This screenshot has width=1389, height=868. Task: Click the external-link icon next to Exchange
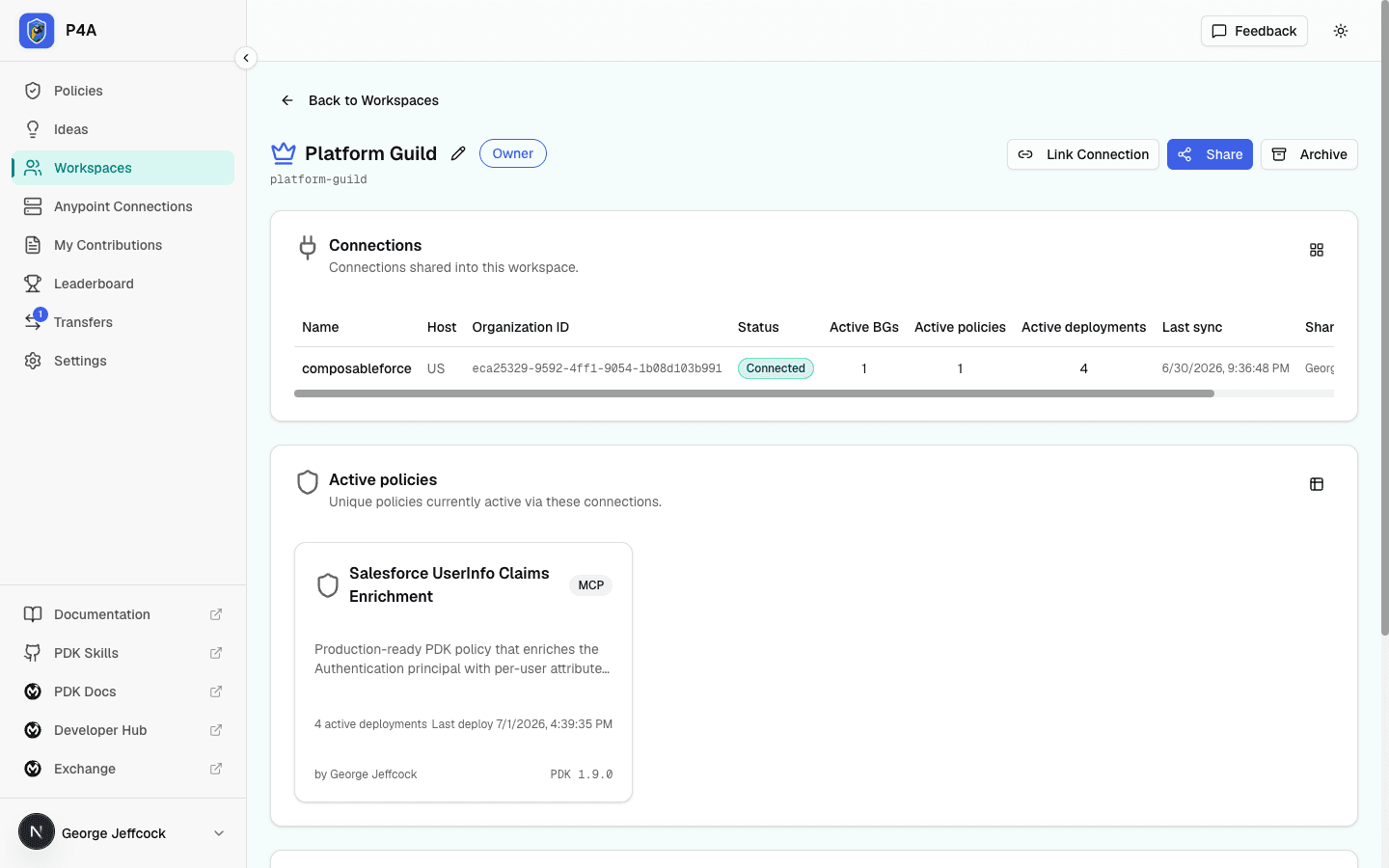216,769
